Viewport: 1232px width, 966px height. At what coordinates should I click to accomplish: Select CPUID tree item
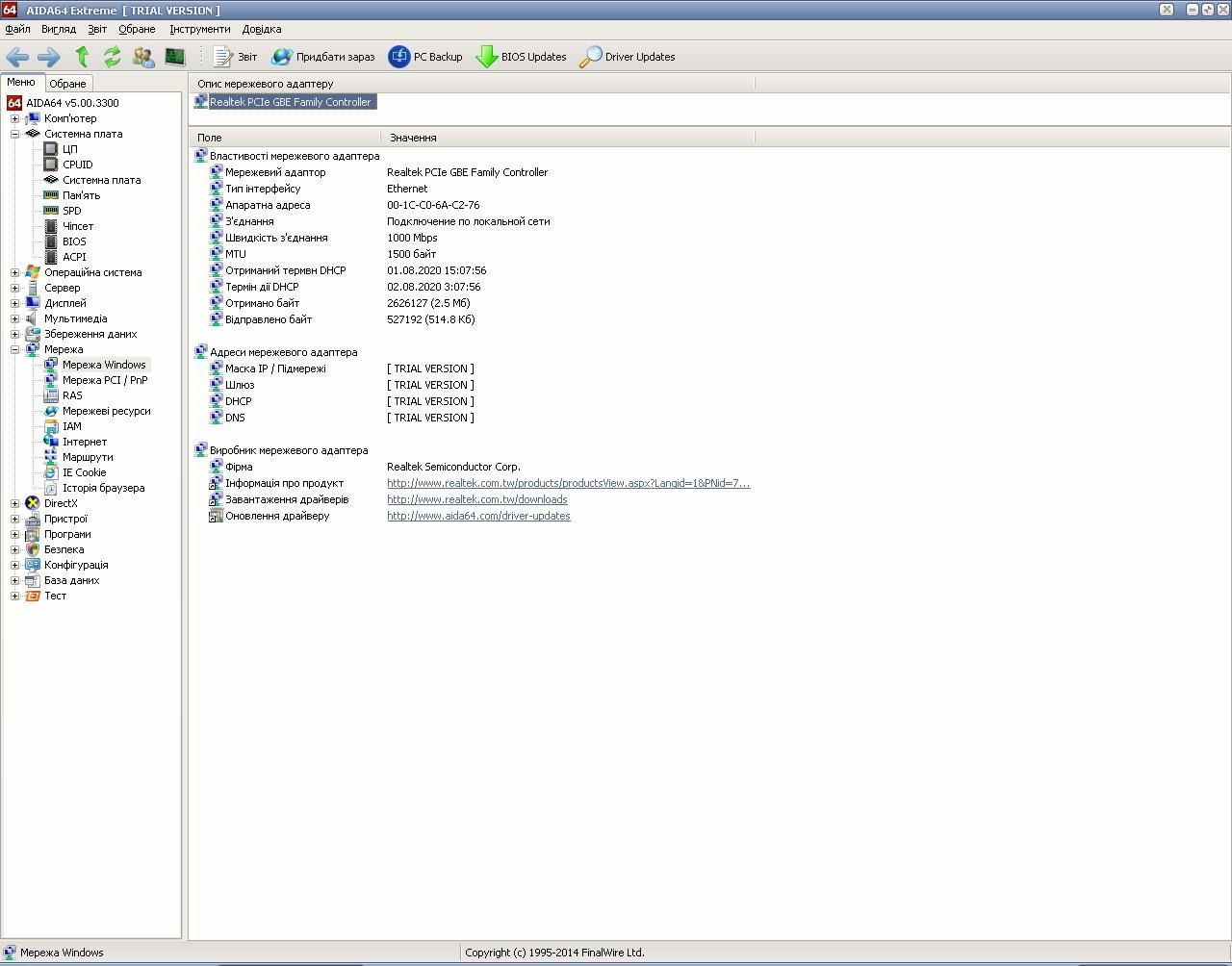coord(77,165)
